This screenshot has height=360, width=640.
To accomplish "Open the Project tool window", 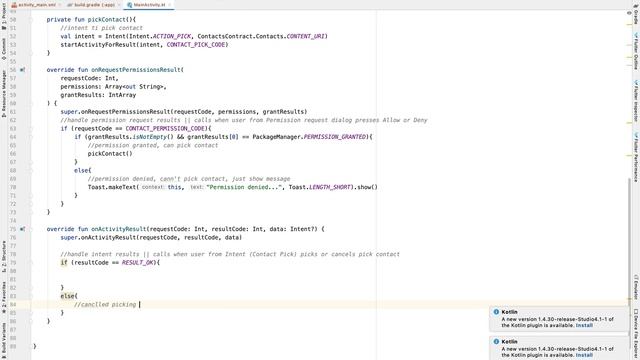I will 4,16.
